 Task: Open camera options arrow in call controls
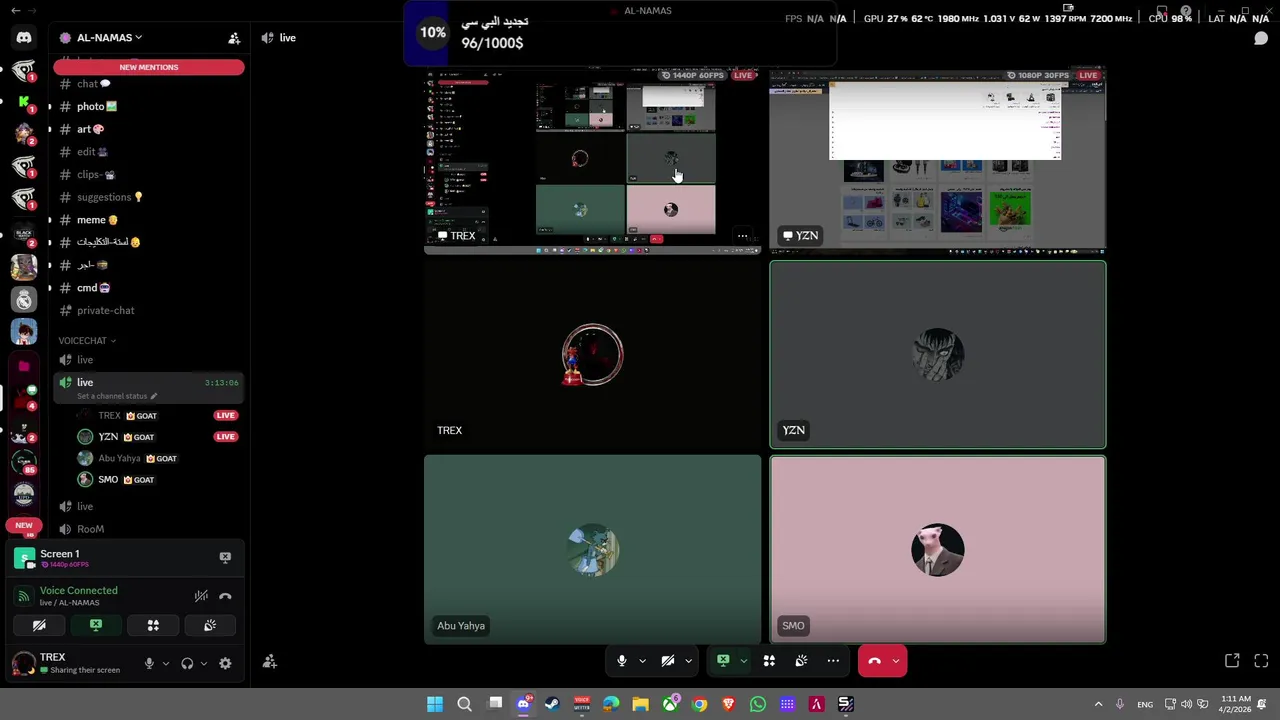(x=688, y=661)
